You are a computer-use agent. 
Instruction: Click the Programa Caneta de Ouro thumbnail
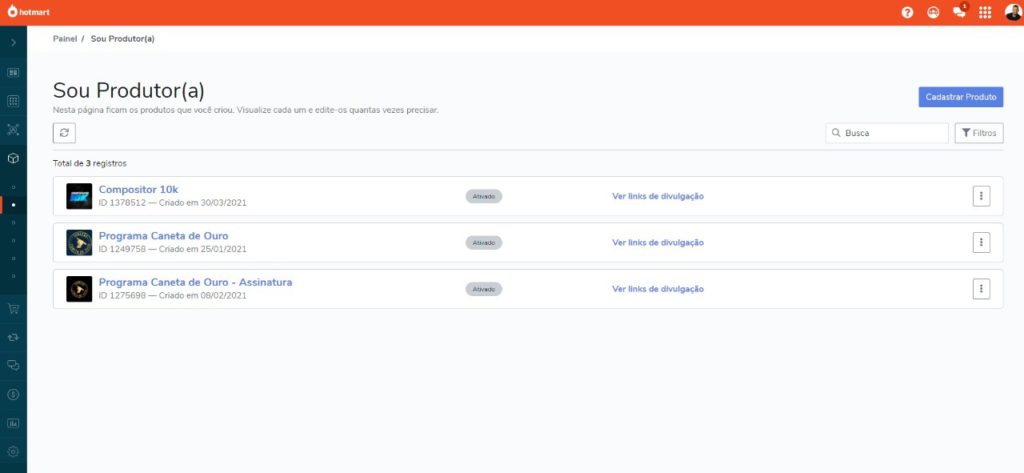click(x=79, y=242)
